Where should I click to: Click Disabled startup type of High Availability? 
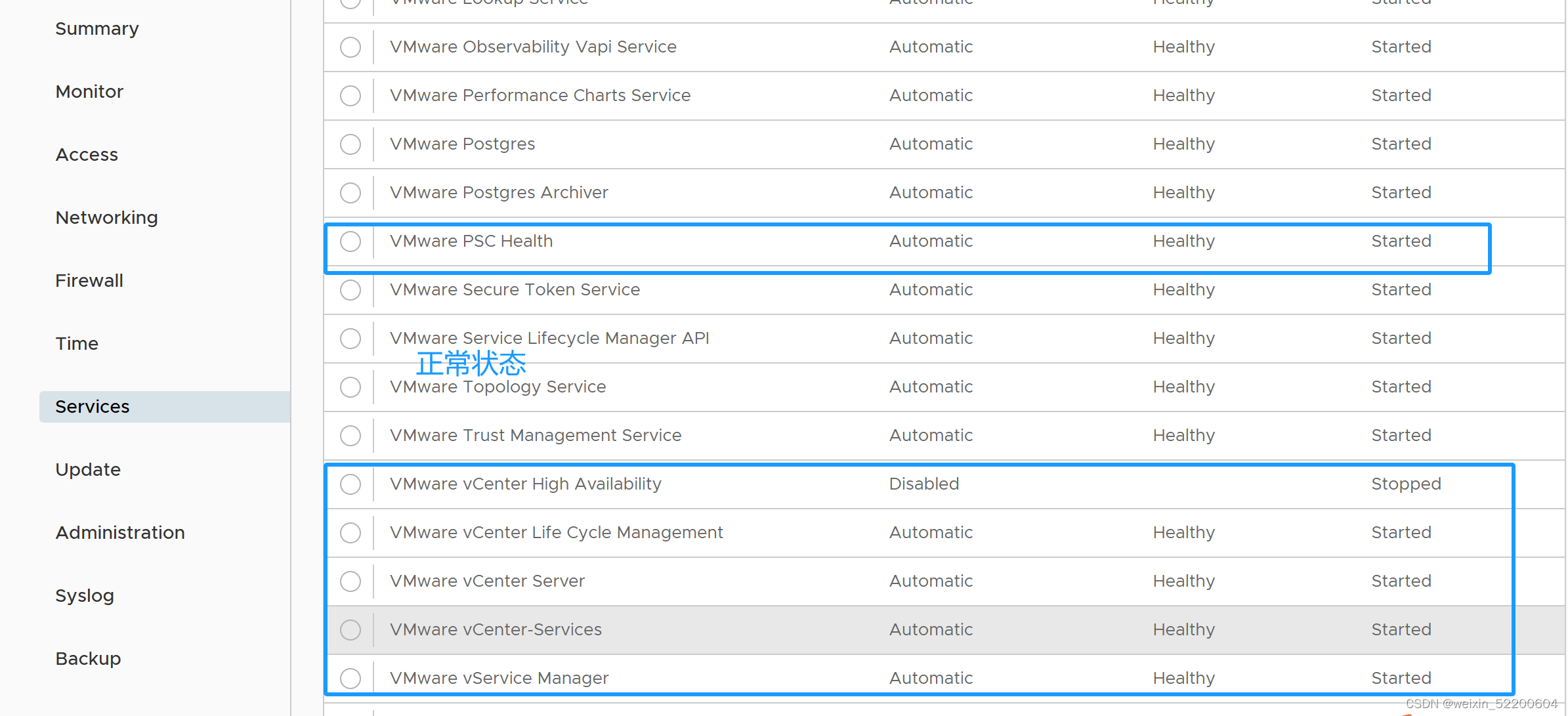pos(924,484)
